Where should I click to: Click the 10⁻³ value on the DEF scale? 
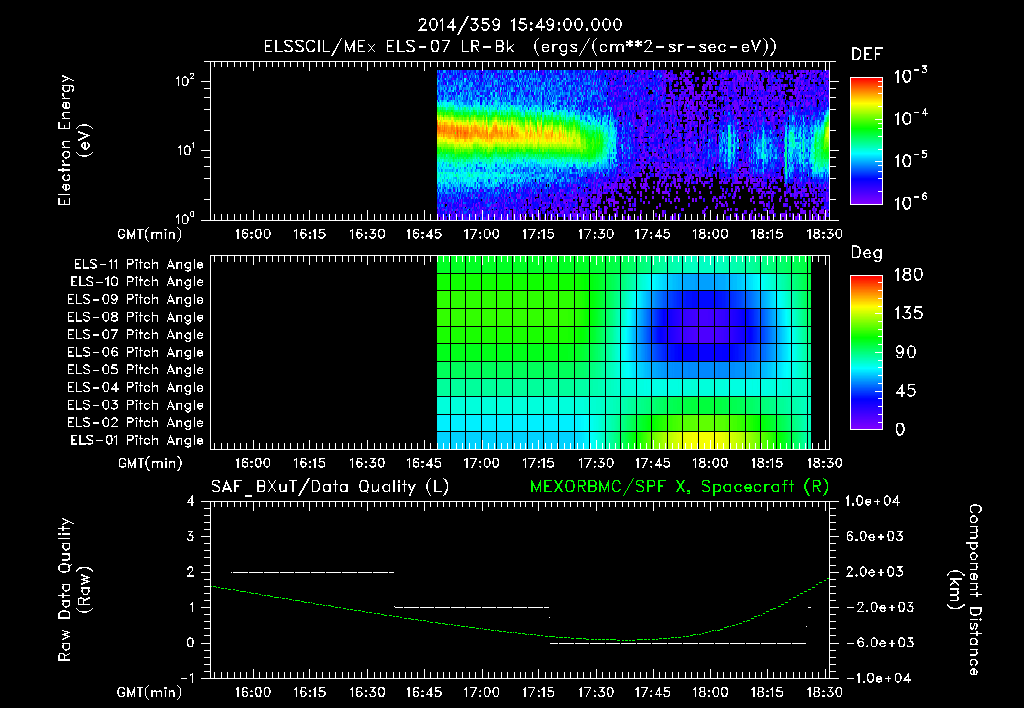(910, 75)
